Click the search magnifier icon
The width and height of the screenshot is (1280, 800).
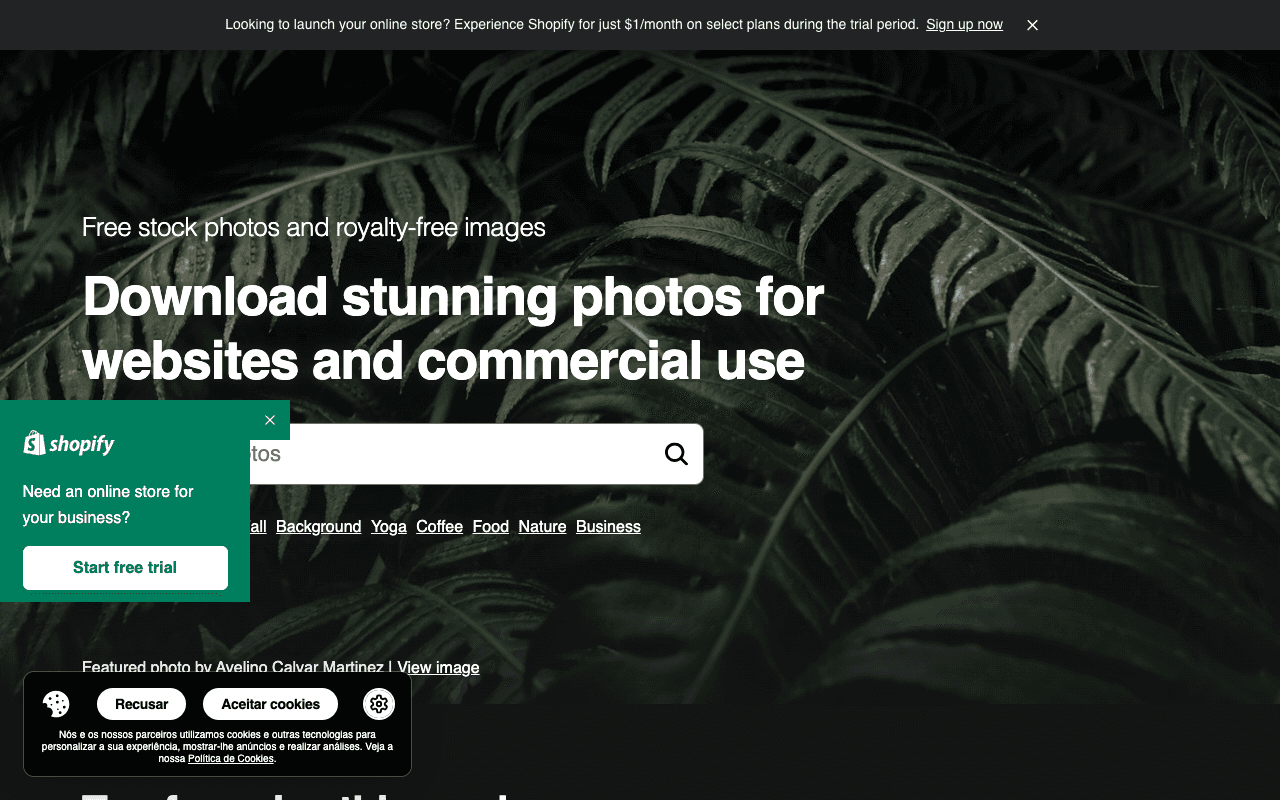pos(676,454)
